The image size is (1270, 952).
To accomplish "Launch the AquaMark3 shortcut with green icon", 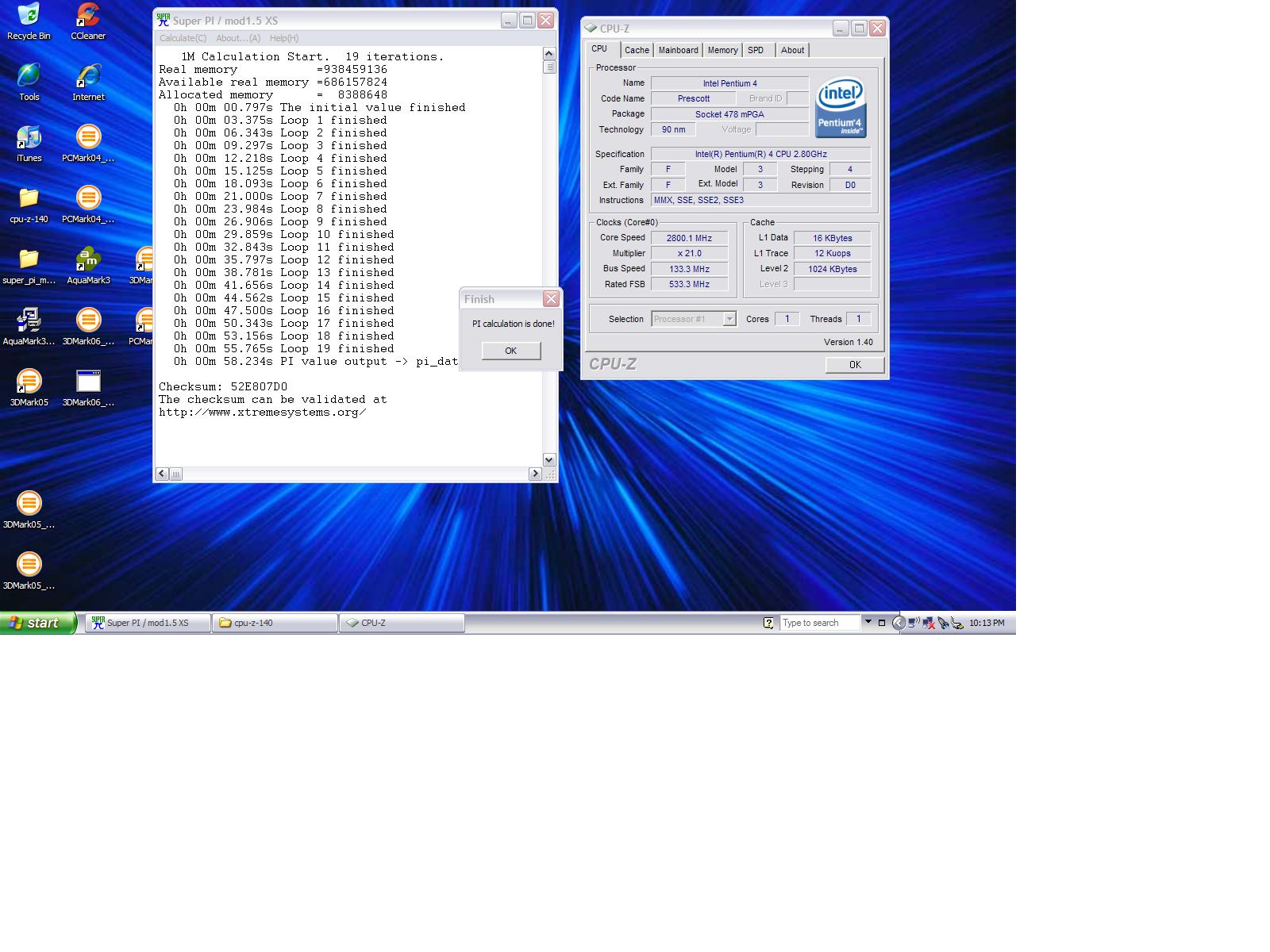I will [88, 265].
